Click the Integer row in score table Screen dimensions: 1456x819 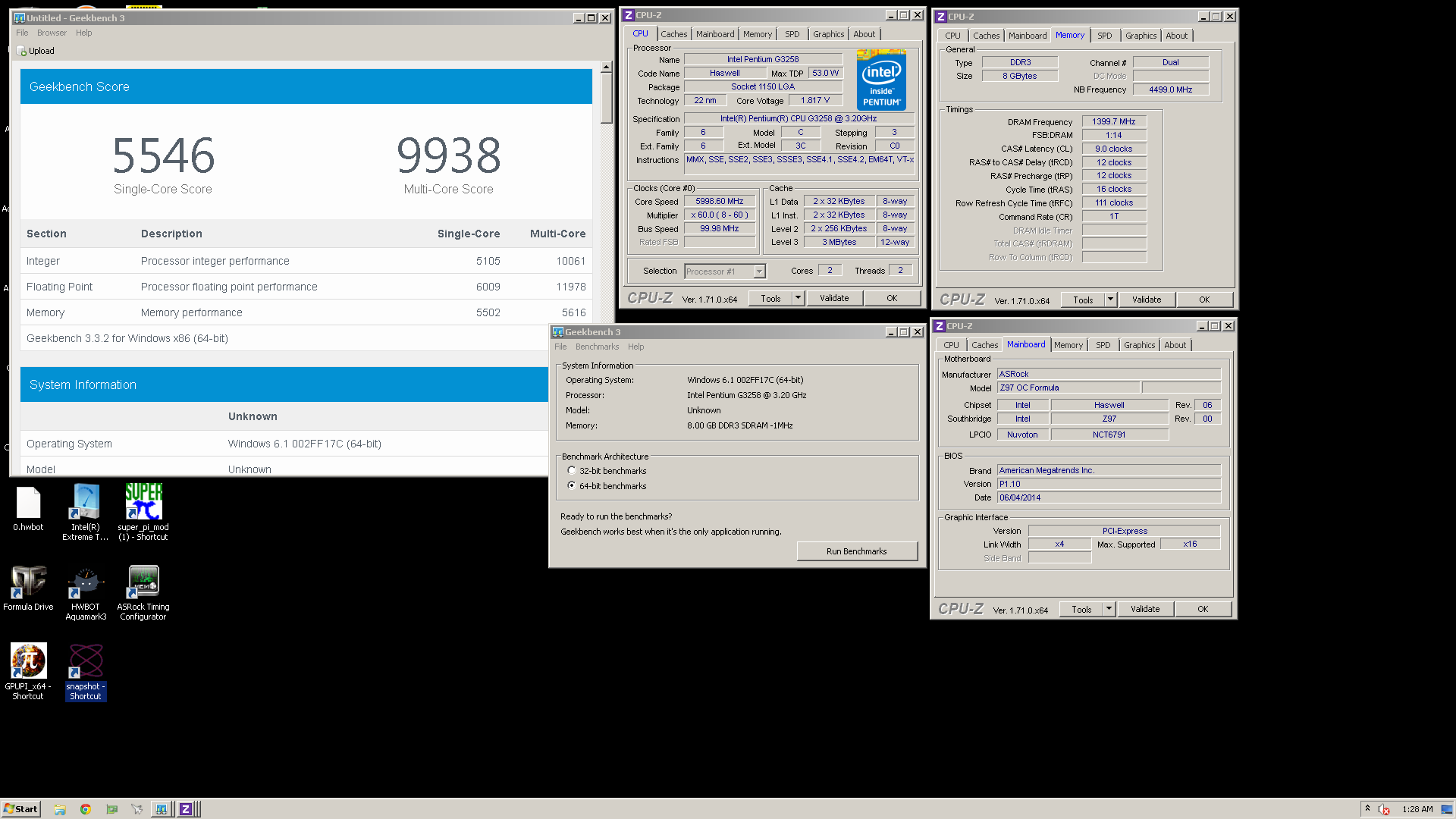point(306,261)
